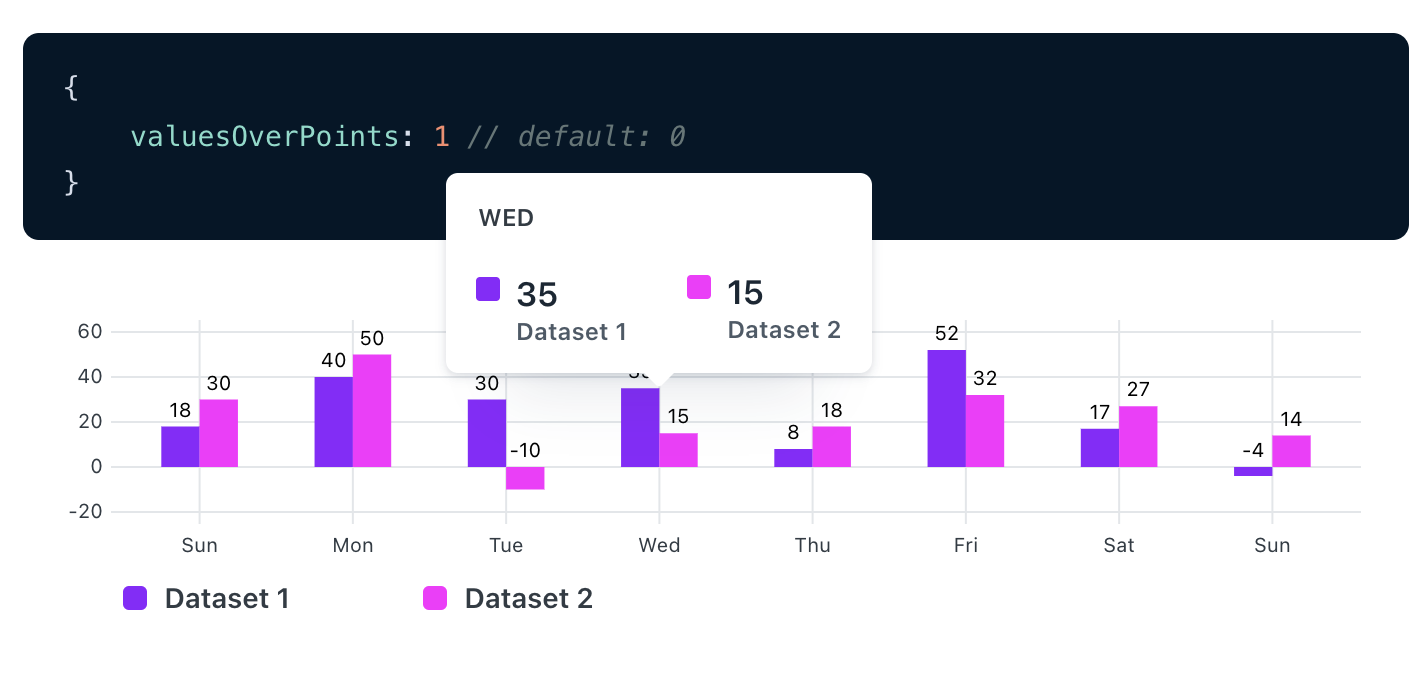The width and height of the screenshot is (1416, 686).
Task: Toggle Dataset 2 legend swatch below chart
Action: 435,598
